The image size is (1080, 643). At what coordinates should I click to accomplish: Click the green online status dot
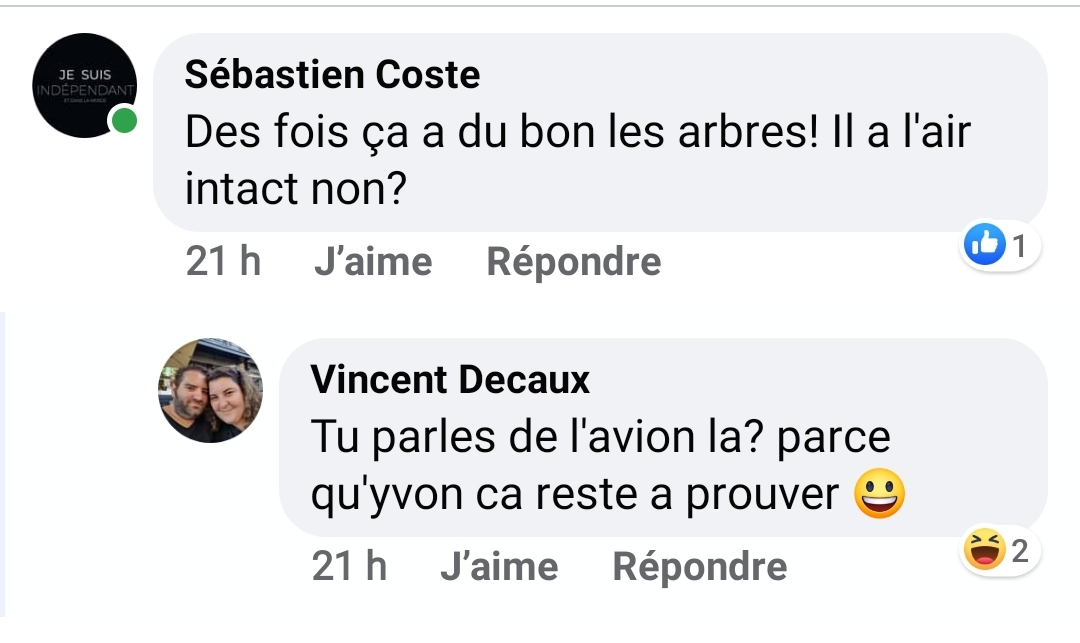[x=124, y=123]
